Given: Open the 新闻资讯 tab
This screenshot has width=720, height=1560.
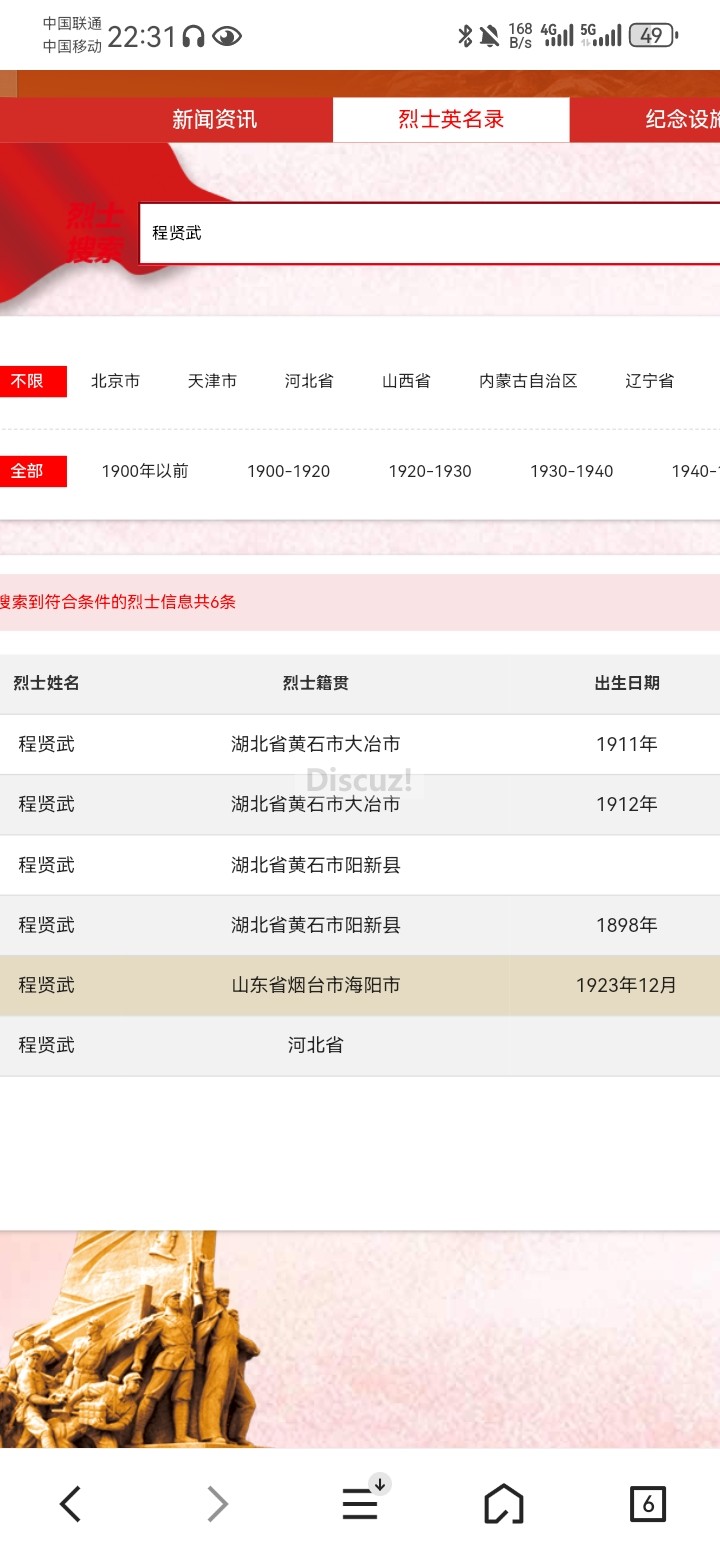Looking at the screenshot, I should 214,120.
